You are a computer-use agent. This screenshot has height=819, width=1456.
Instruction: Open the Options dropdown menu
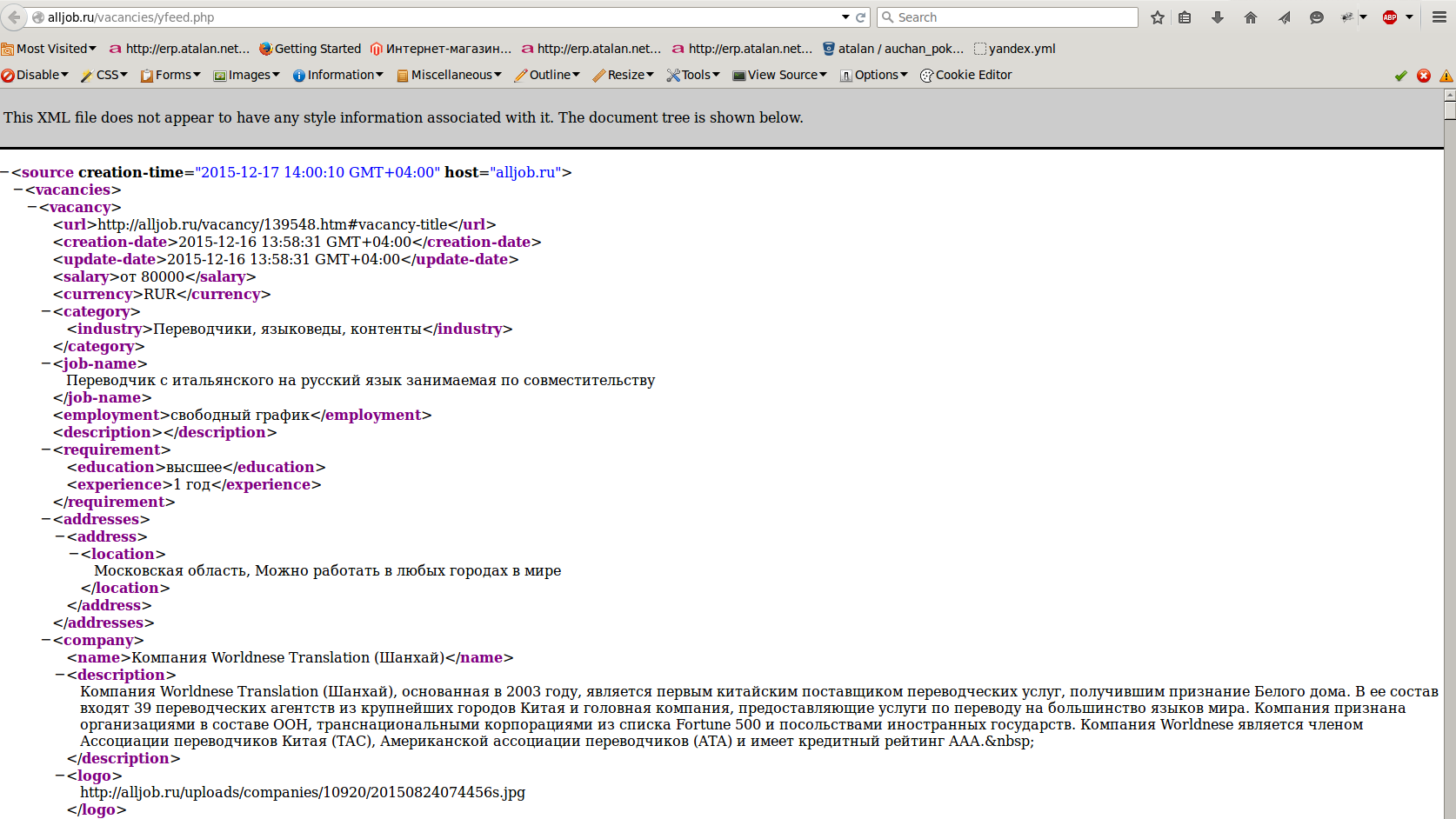point(874,75)
